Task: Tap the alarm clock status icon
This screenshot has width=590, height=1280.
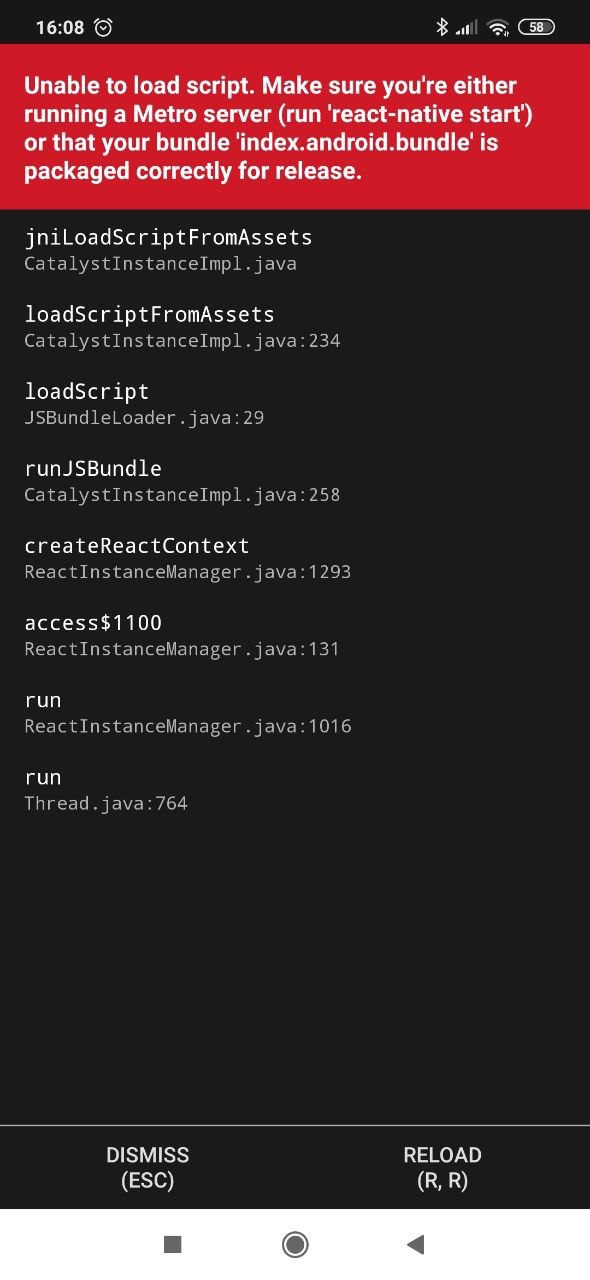Action: (103, 27)
